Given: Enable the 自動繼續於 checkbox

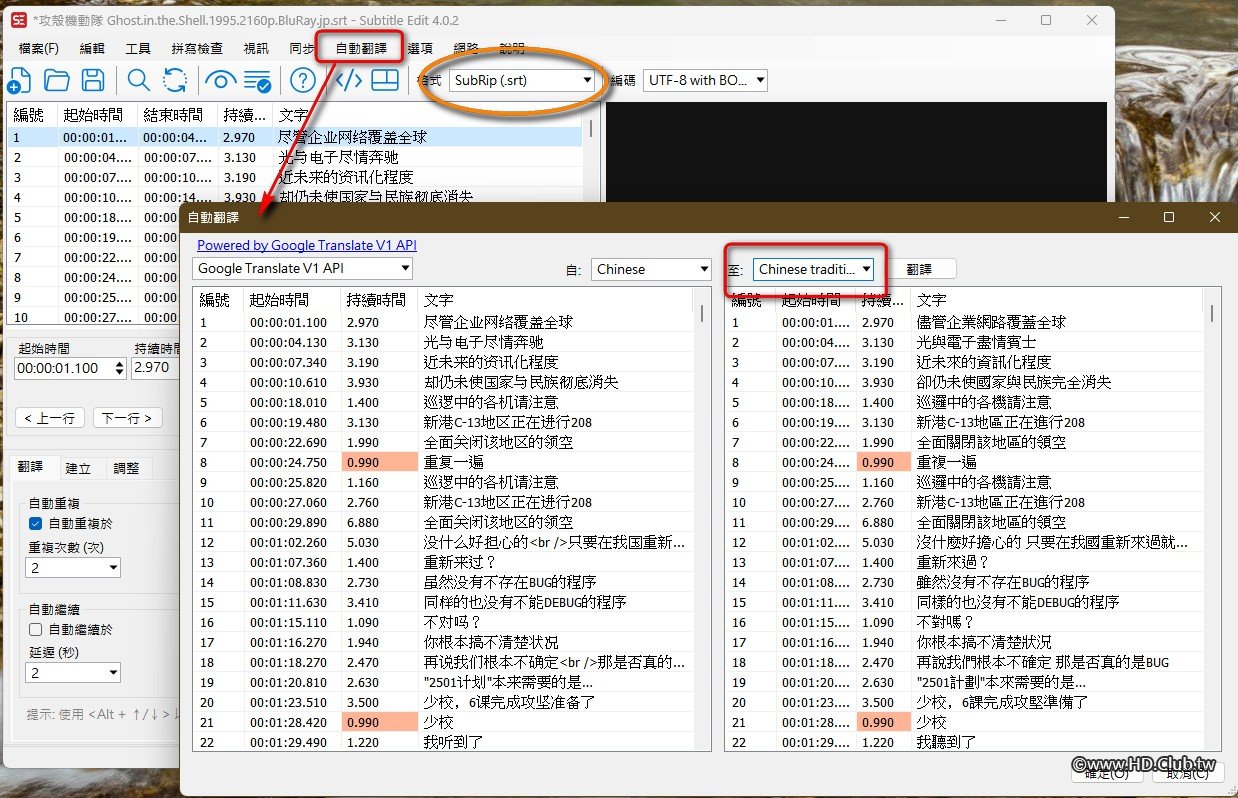Looking at the screenshot, I should 35,629.
